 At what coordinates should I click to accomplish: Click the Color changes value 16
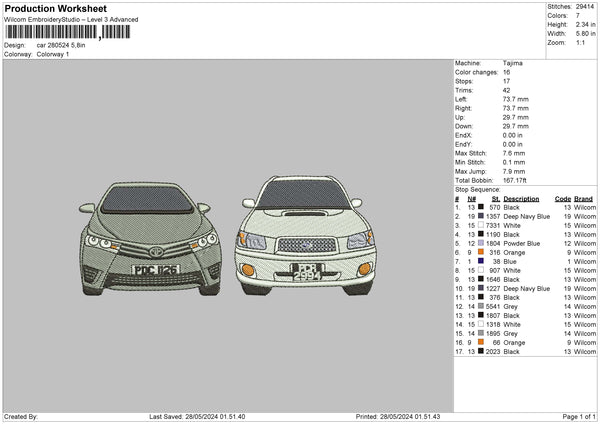click(506, 72)
